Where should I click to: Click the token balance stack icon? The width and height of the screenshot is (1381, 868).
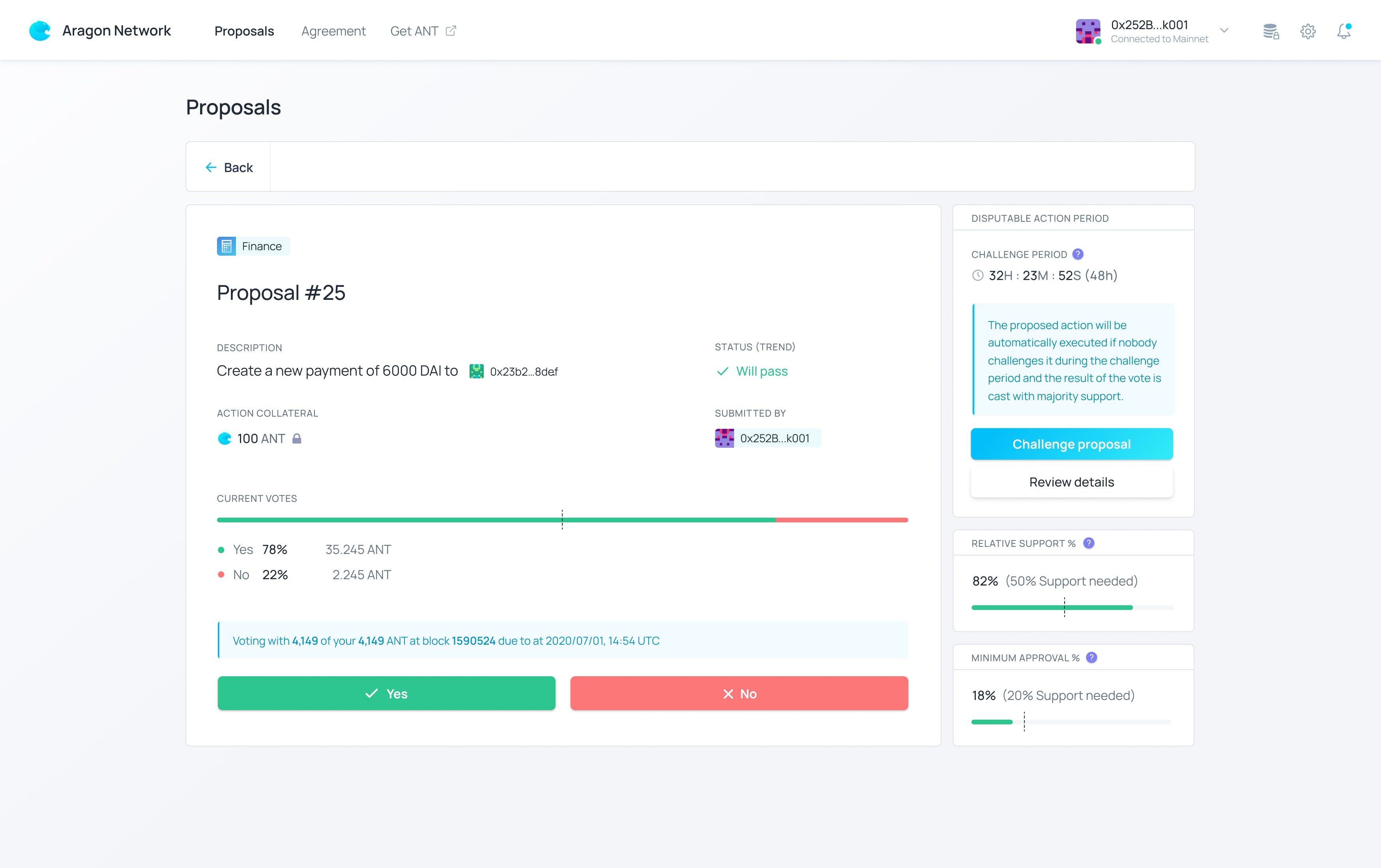pyautogui.click(x=1271, y=32)
